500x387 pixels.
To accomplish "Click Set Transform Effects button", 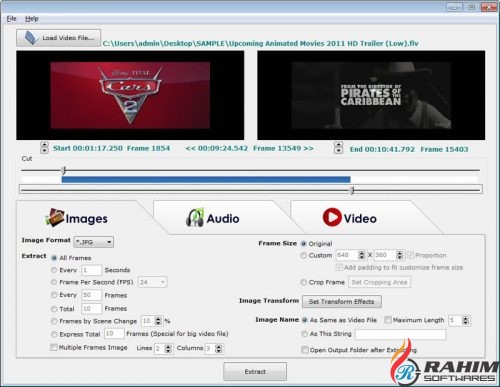I will [342, 302].
